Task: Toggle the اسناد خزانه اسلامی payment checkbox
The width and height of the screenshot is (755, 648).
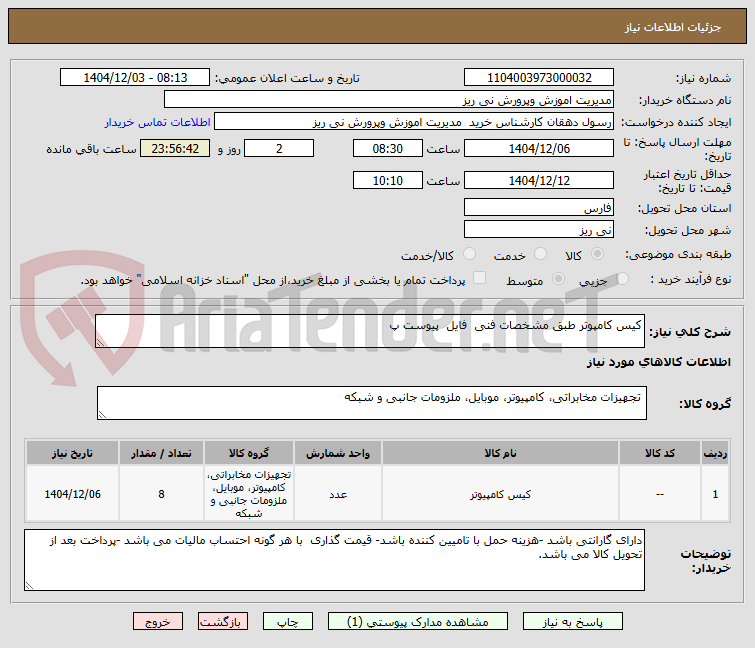Action: 479,278
